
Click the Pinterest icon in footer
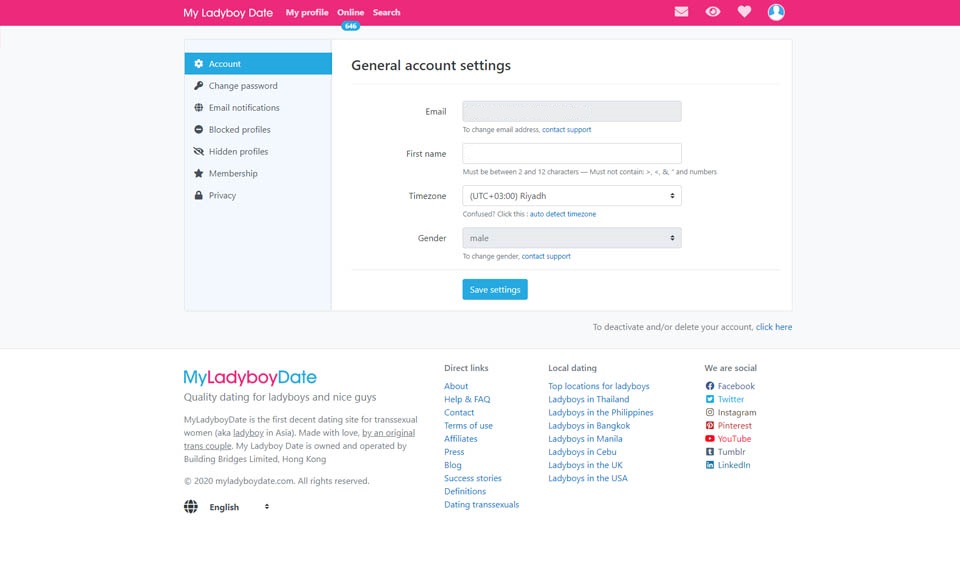[710, 426]
